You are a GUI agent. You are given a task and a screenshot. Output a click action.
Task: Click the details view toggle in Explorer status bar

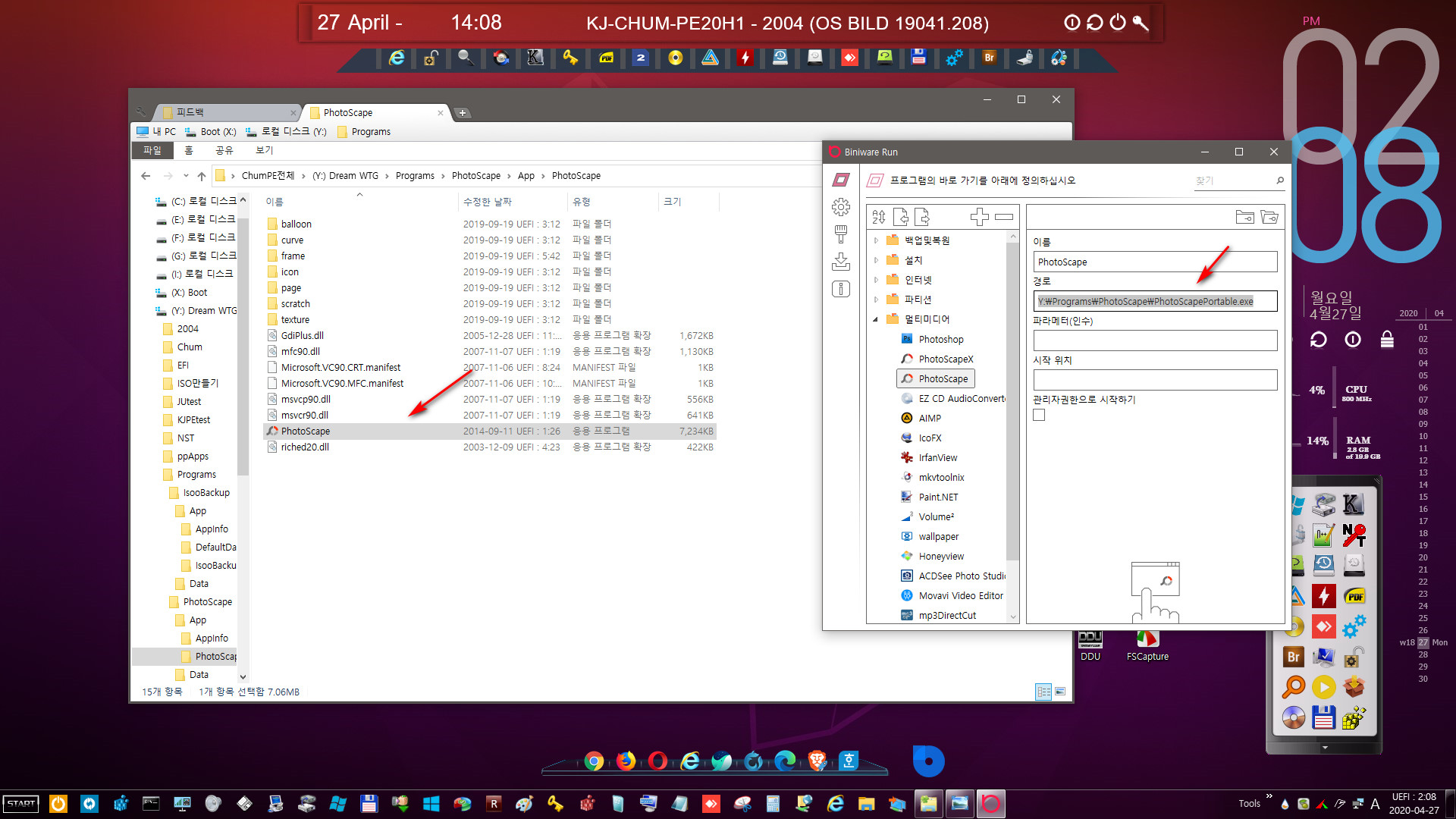(x=1043, y=692)
